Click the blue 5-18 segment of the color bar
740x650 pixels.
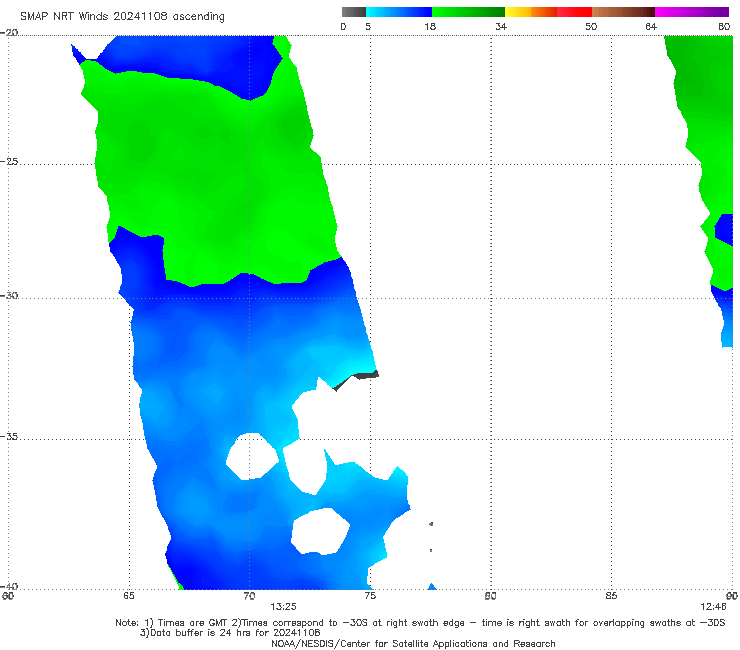399,12
